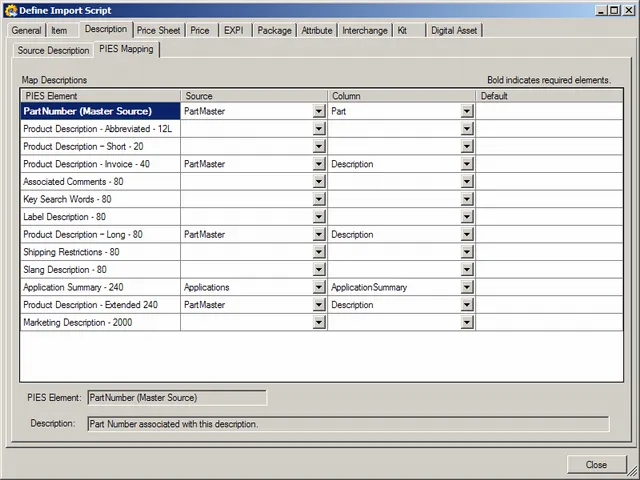Open the Interchange tab

point(365,31)
